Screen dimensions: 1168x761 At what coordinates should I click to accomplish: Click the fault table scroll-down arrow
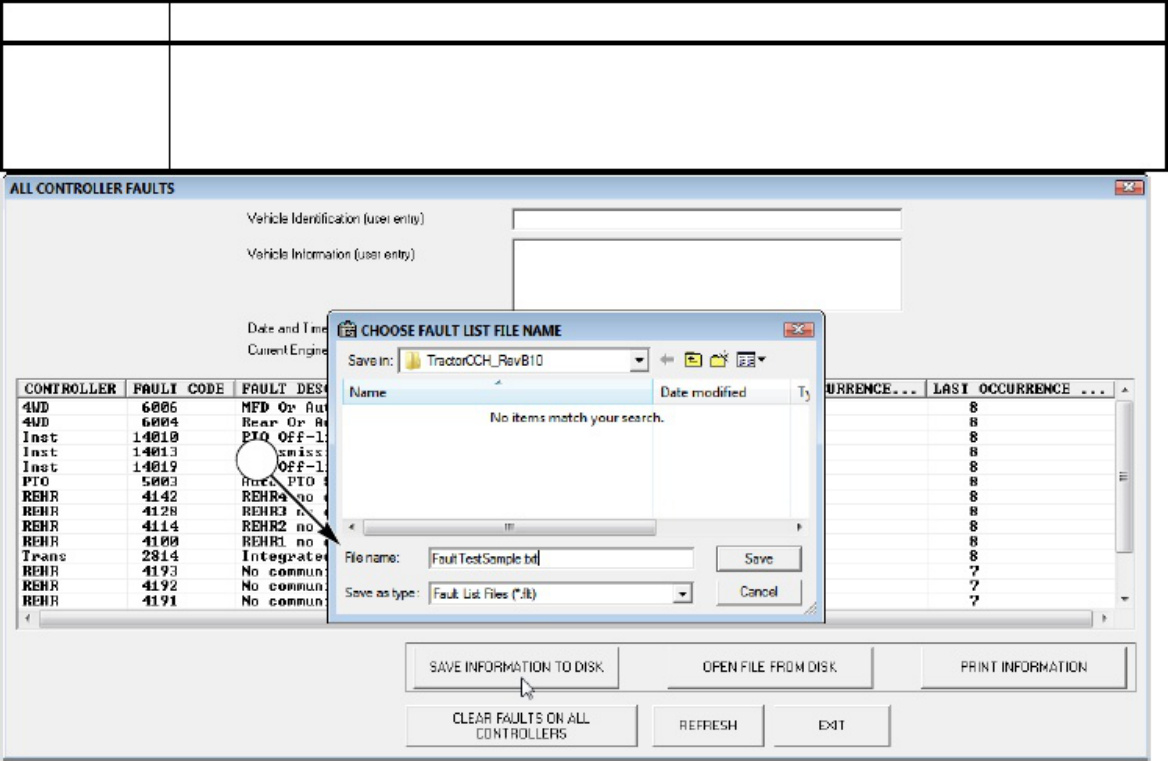[x=1125, y=599]
